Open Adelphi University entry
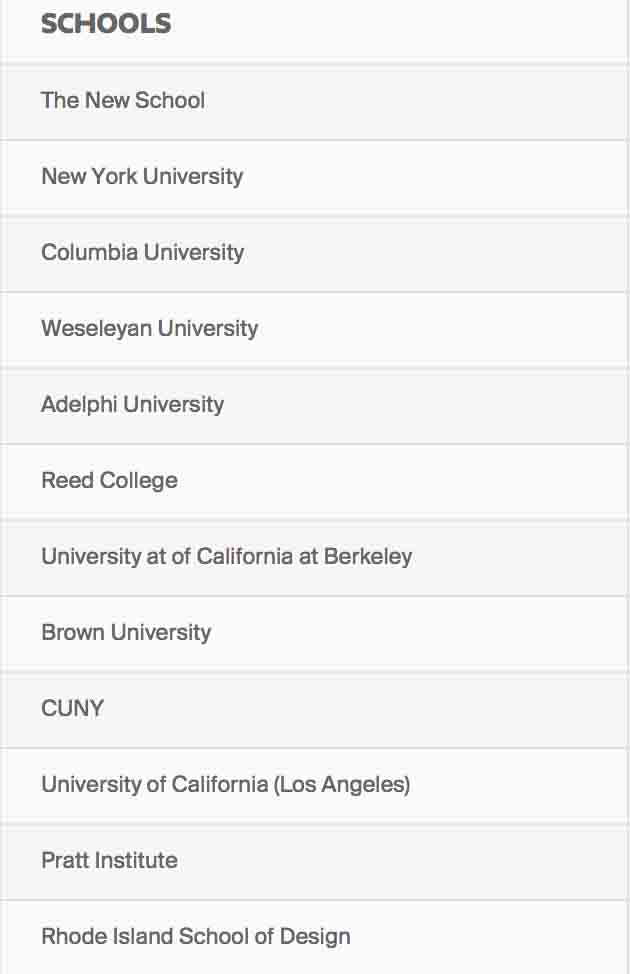 [314, 406]
